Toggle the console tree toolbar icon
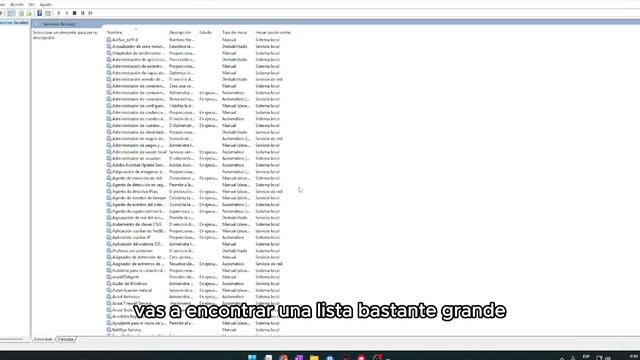Image resolution: width=640 pixels, height=360 pixels. pyautogui.click(x=11, y=13)
